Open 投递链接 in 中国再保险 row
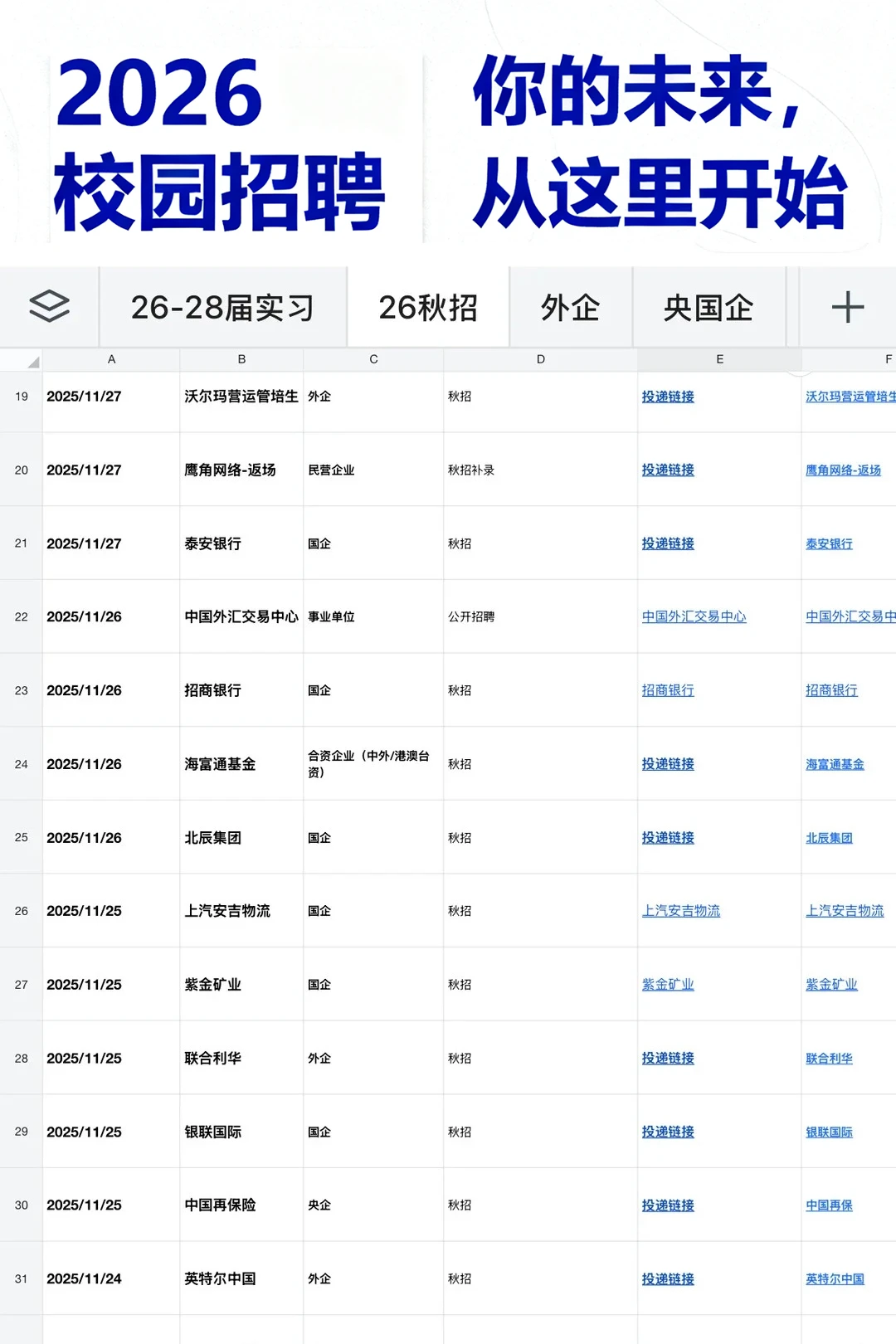896x1344 pixels. pyautogui.click(x=668, y=1205)
